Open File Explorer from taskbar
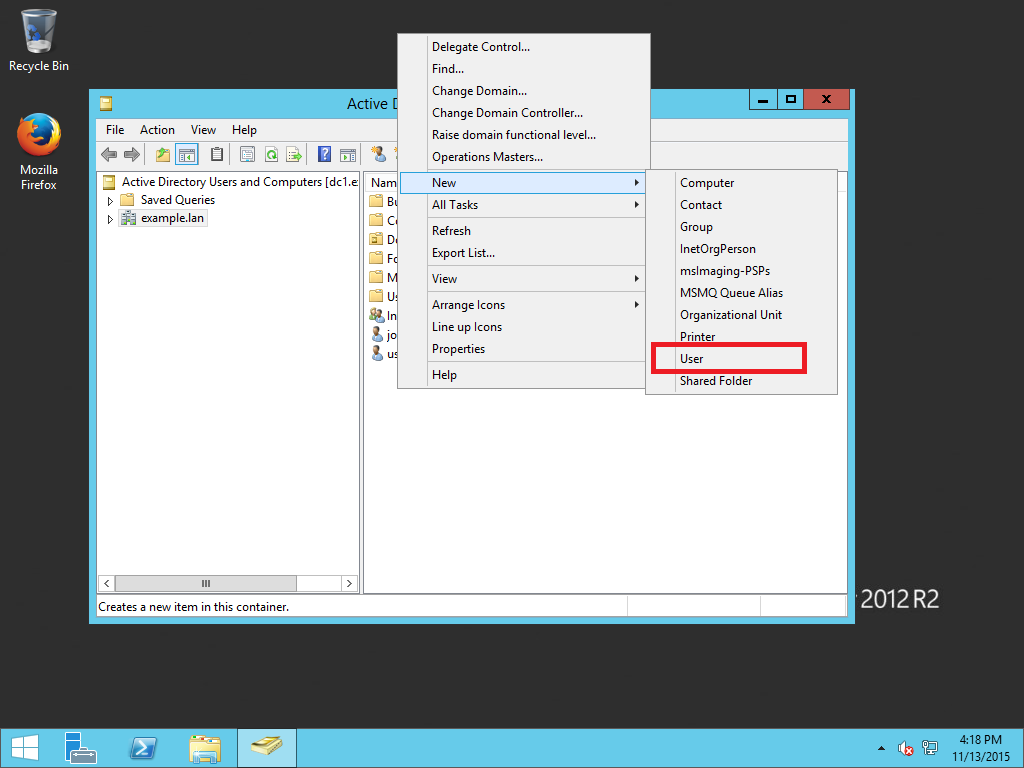This screenshot has height=768, width=1024. click(205, 748)
